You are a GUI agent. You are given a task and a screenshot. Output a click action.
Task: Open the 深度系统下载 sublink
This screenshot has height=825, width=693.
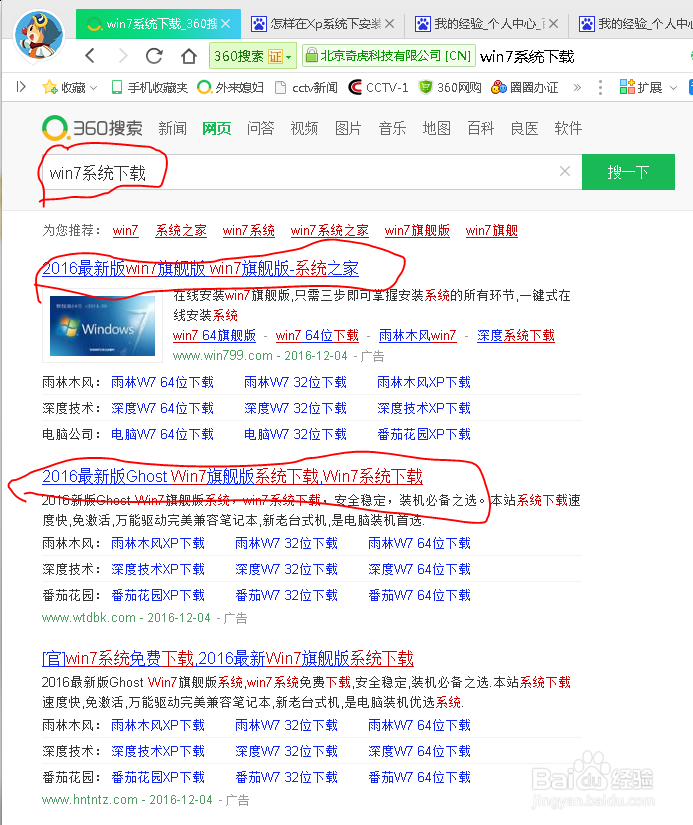click(516, 336)
